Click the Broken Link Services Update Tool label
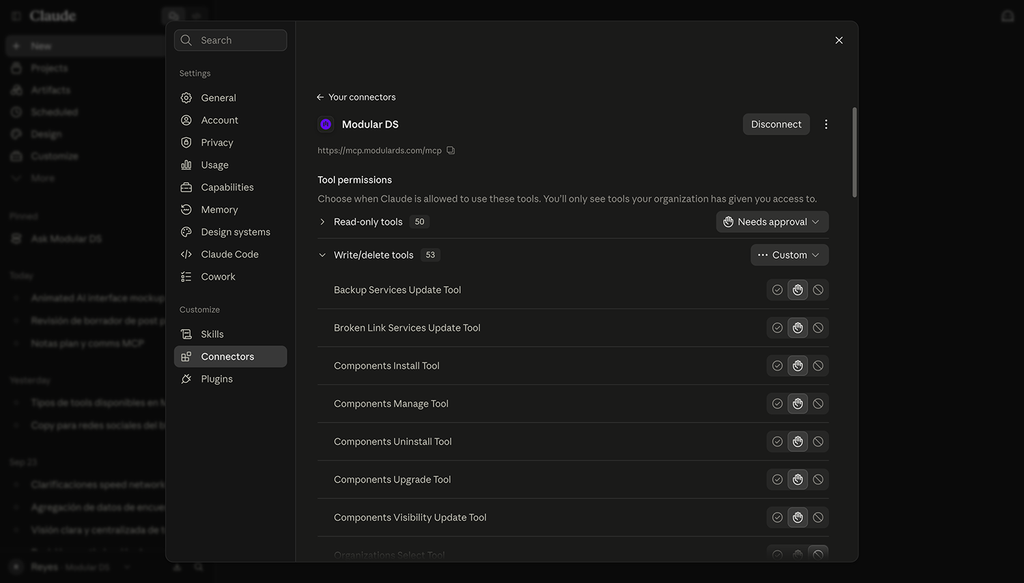This screenshot has width=1024, height=583. pyautogui.click(x=407, y=328)
